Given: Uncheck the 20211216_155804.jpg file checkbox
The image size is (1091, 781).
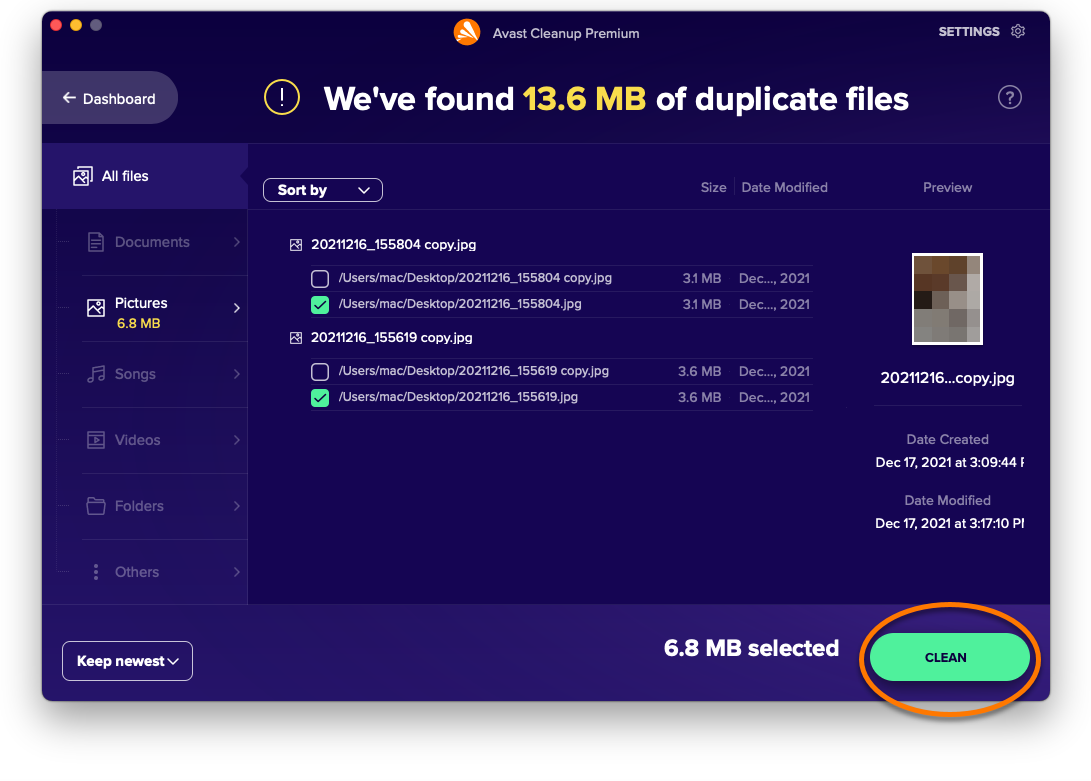Looking at the screenshot, I should (320, 305).
